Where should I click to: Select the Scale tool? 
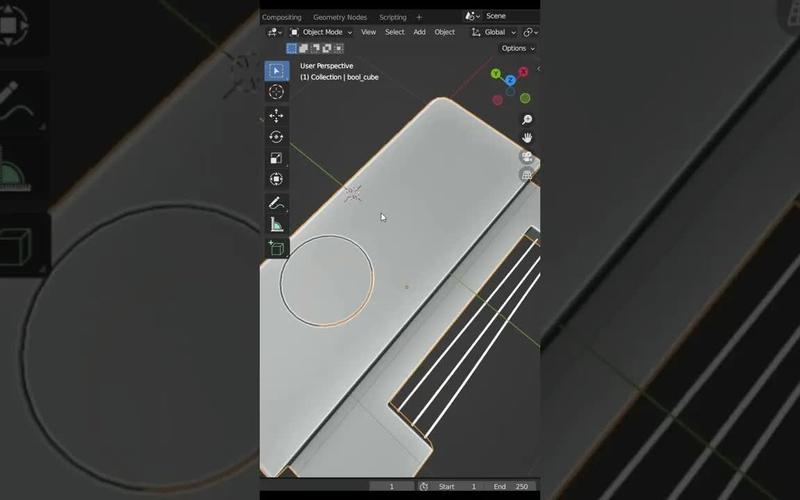tap(277, 158)
